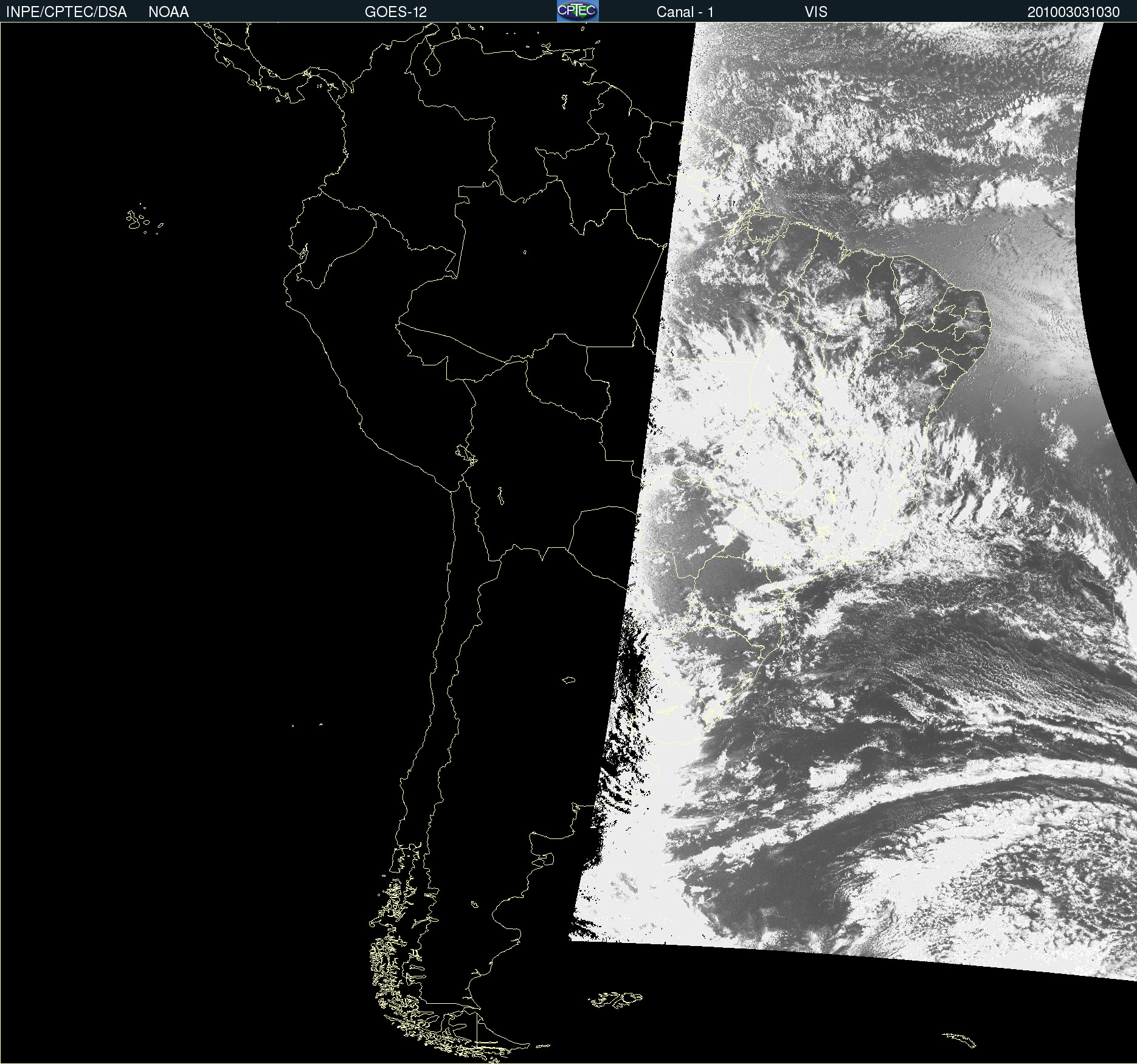
Task: Click the 201003031030 timestamp
Action: (1074, 12)
